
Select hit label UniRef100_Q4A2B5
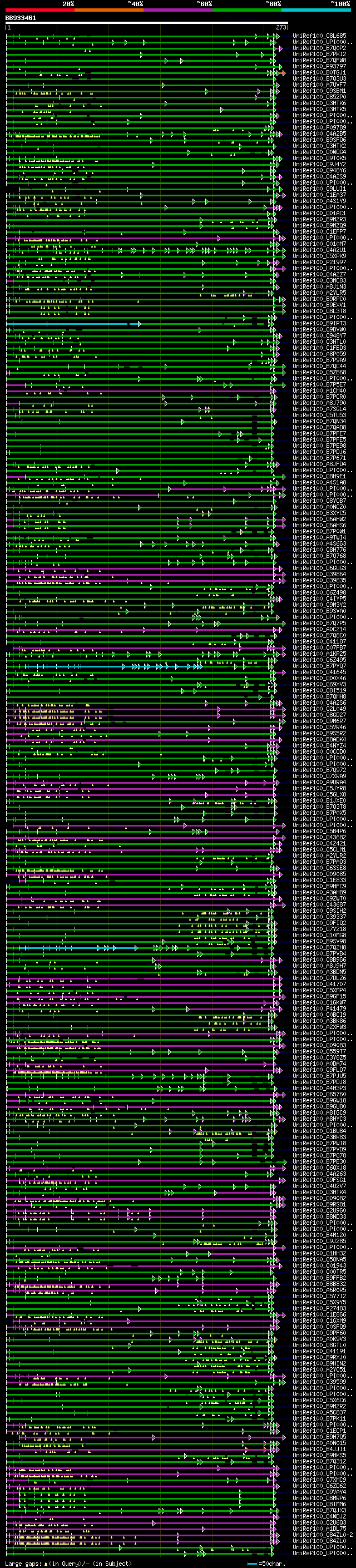click(319, 134)
